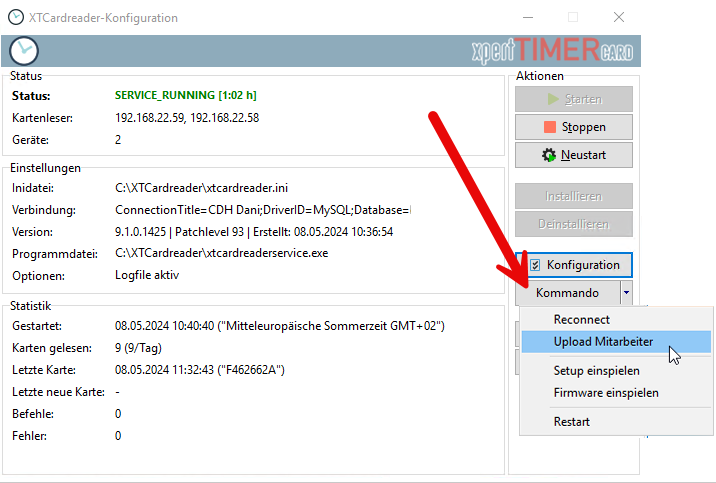Image resolution: width=716 pixels, height=483 pixels.
Task: Click the xpertTIMER CARD logo
Action: (556, 52)
